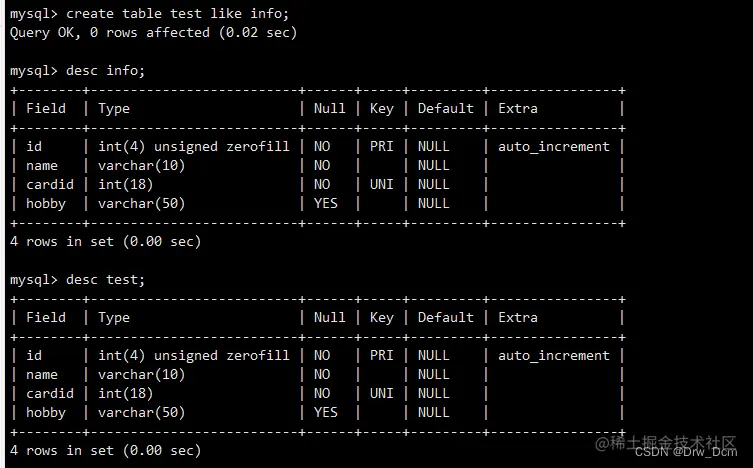This screenshot has width=753, height=468.
Task: Click the 'desc info;' command line
Action: coord(105,70)
